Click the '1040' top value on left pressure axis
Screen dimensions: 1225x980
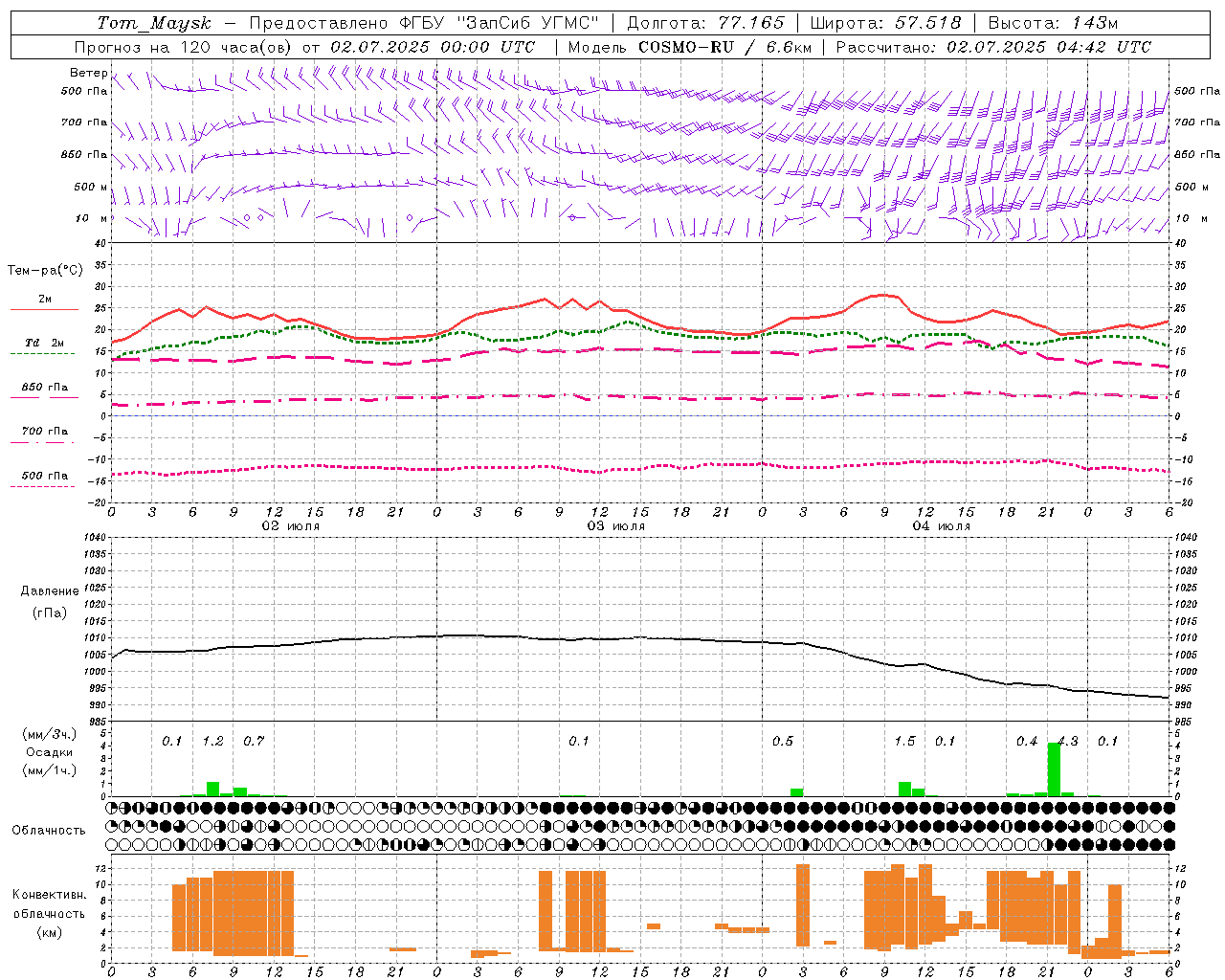[95, 538]
